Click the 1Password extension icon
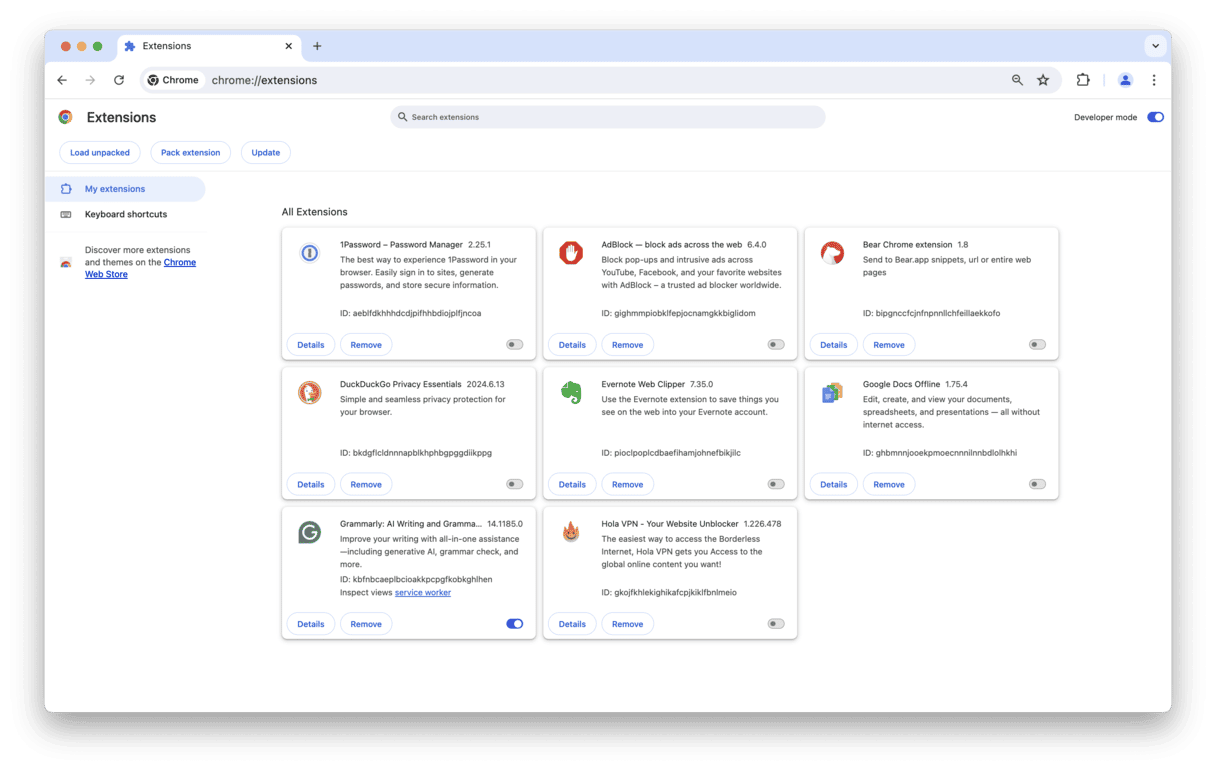The image size is (1216, 771). pyautogui.click(x=310, y=253)
